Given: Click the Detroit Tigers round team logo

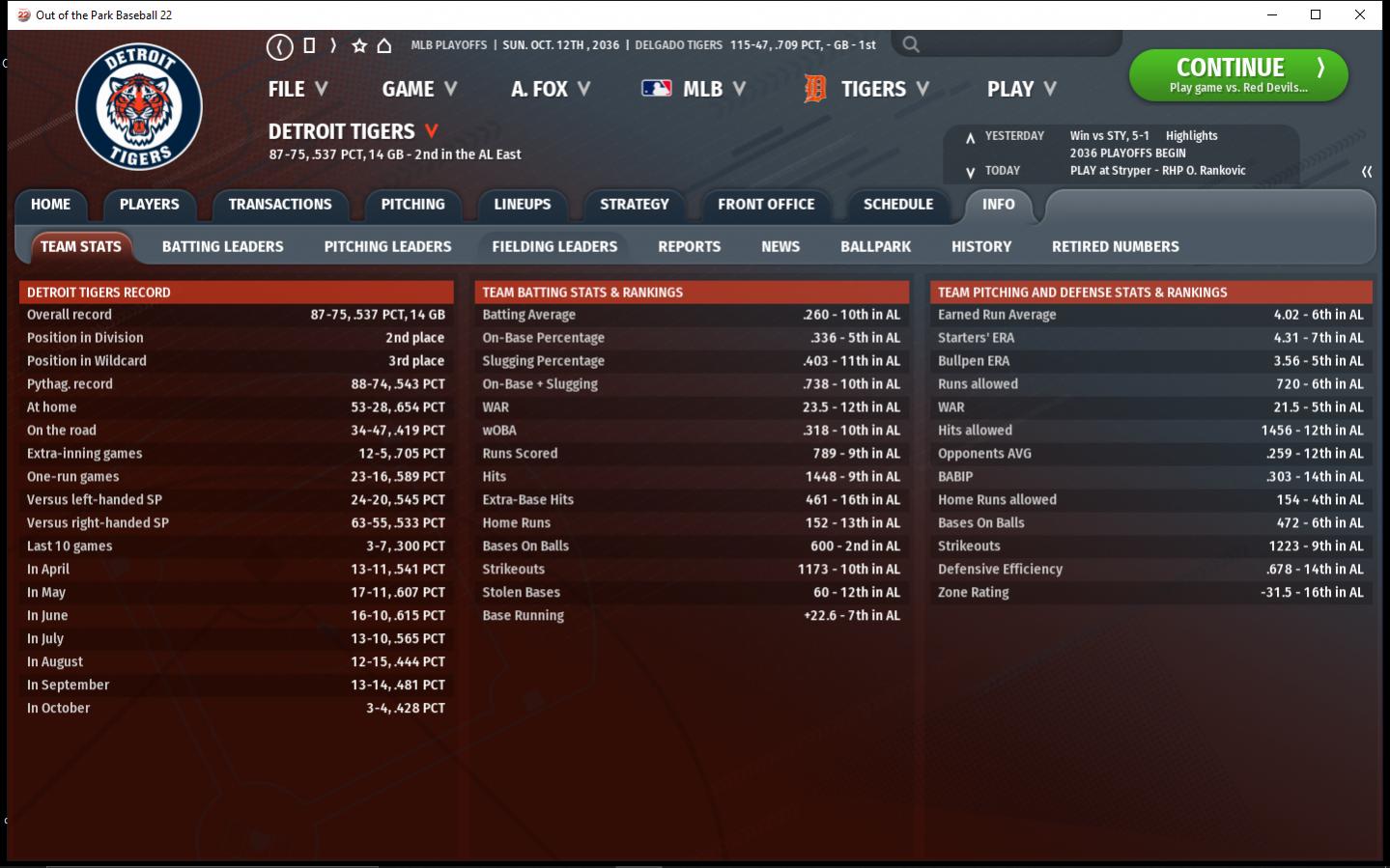Looking at the screenshot, I should coord(139,107).
